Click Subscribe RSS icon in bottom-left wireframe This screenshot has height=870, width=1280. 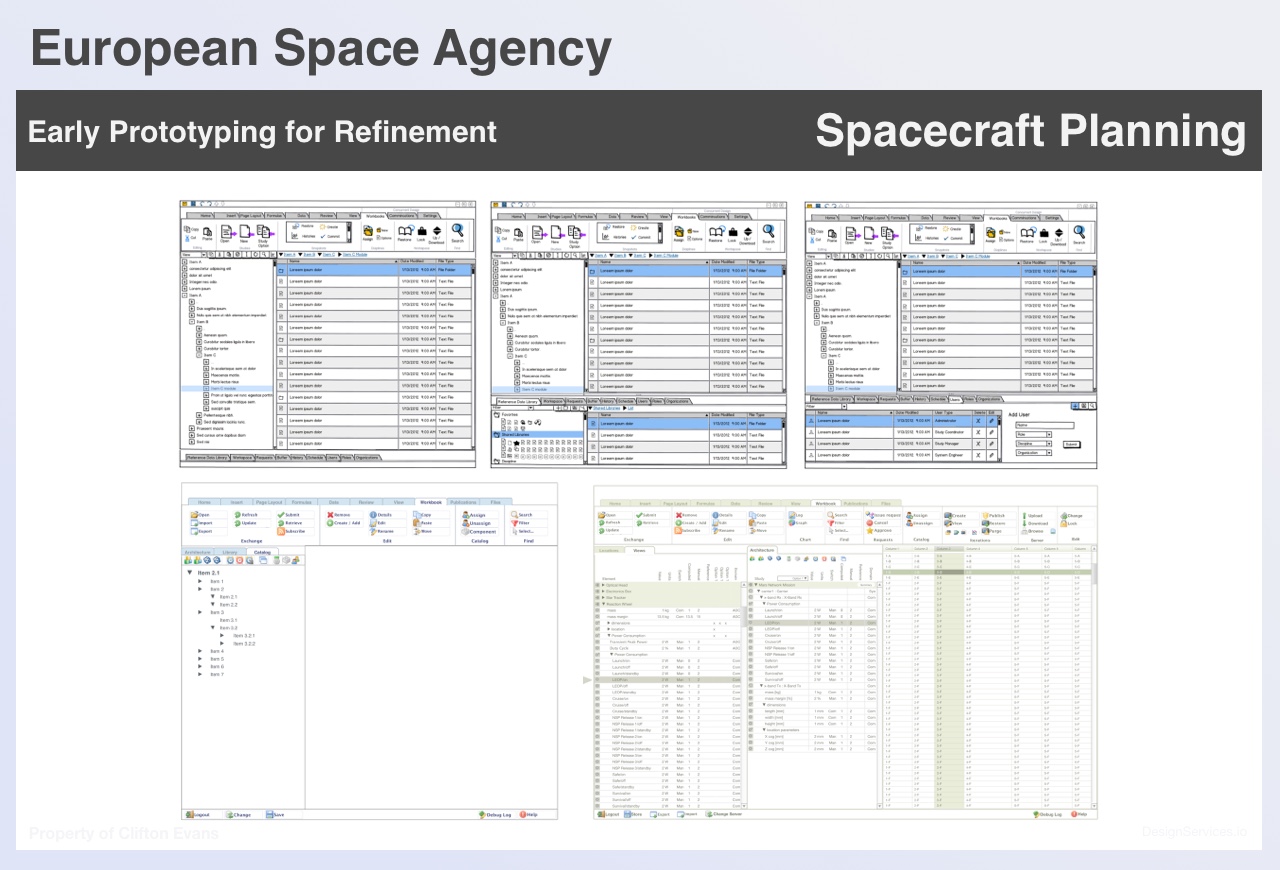tap(281, 531)
